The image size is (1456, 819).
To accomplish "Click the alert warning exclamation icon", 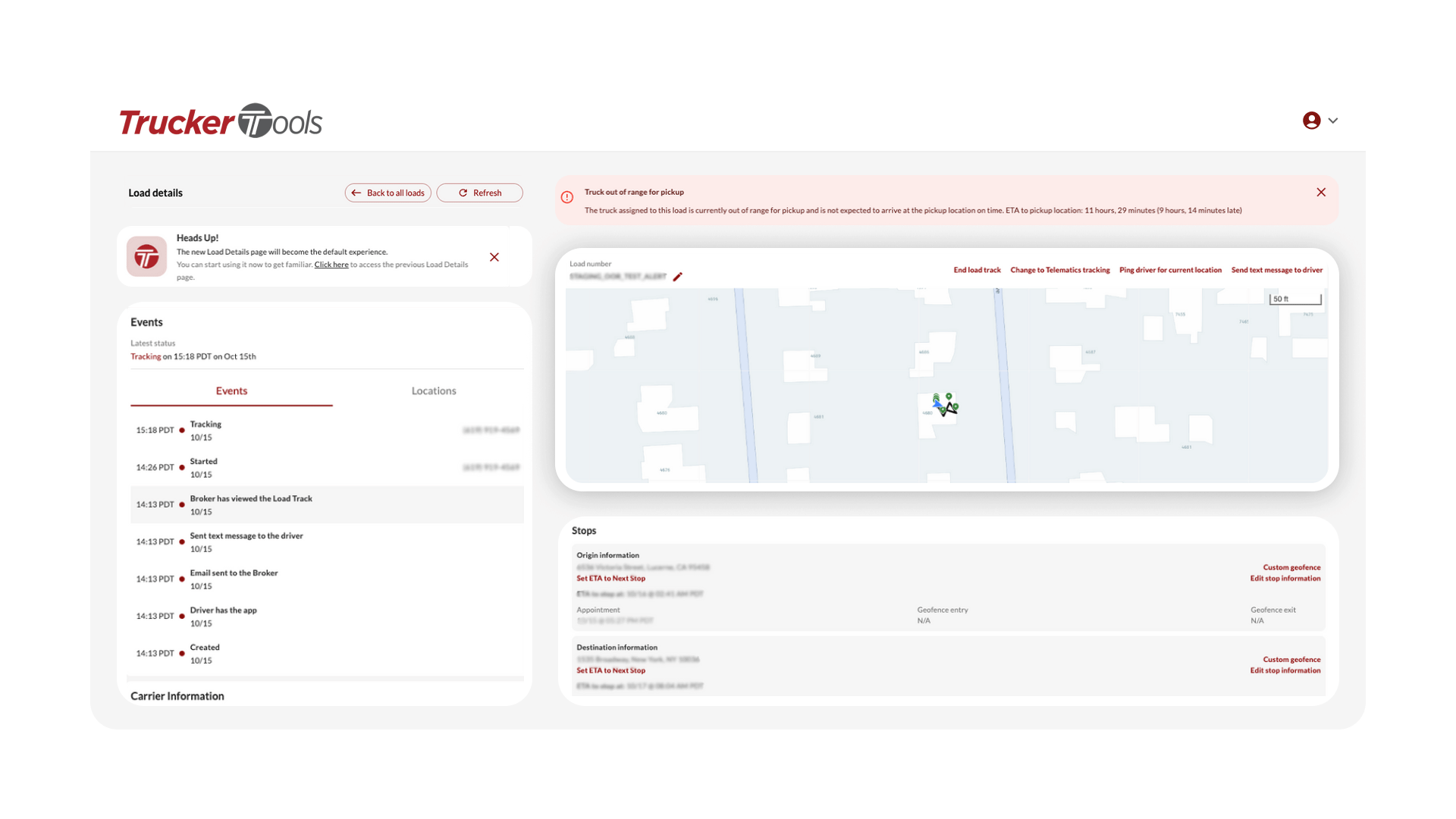I will pos(567,197).
